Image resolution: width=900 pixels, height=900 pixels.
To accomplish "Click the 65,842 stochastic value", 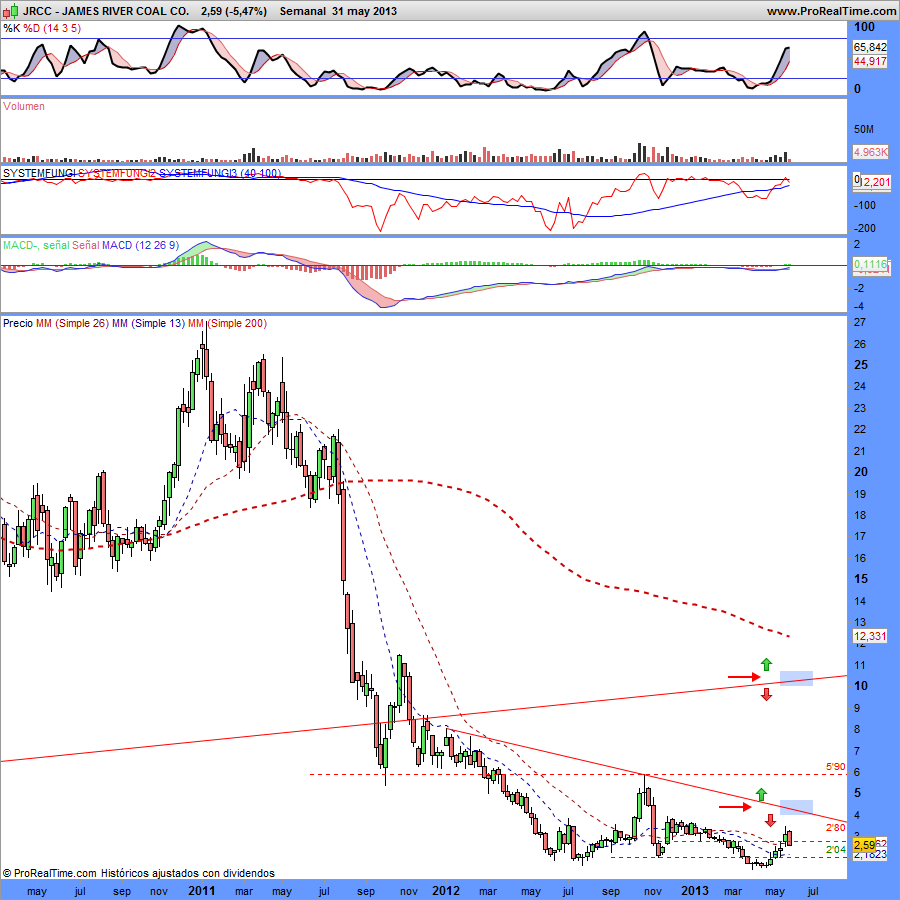I will [x=870, y=48].
